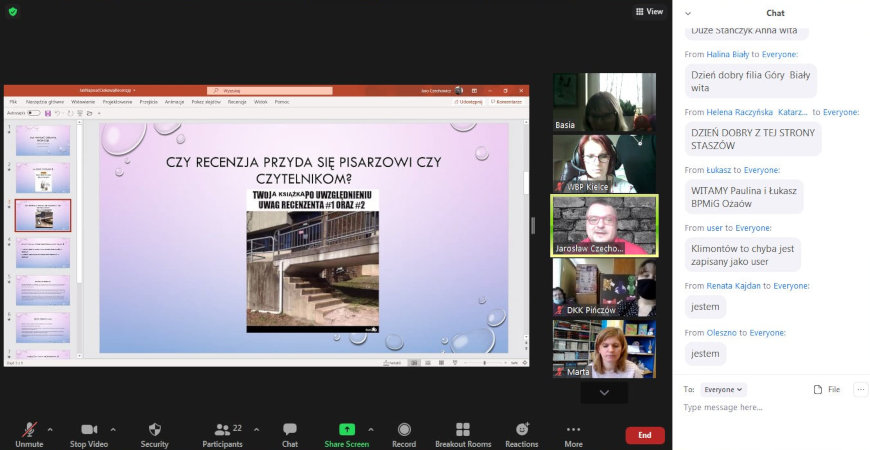This screenshot has height=450, width=870.
Task: Open Reactions menu
Action: 522,434
